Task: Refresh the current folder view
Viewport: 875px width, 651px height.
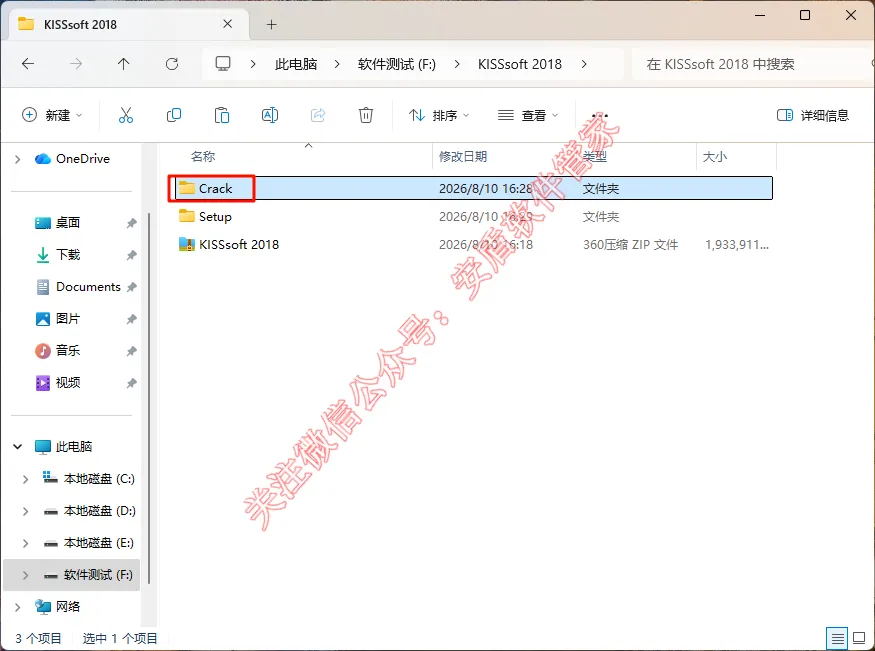Action: [x=172, y=64]
